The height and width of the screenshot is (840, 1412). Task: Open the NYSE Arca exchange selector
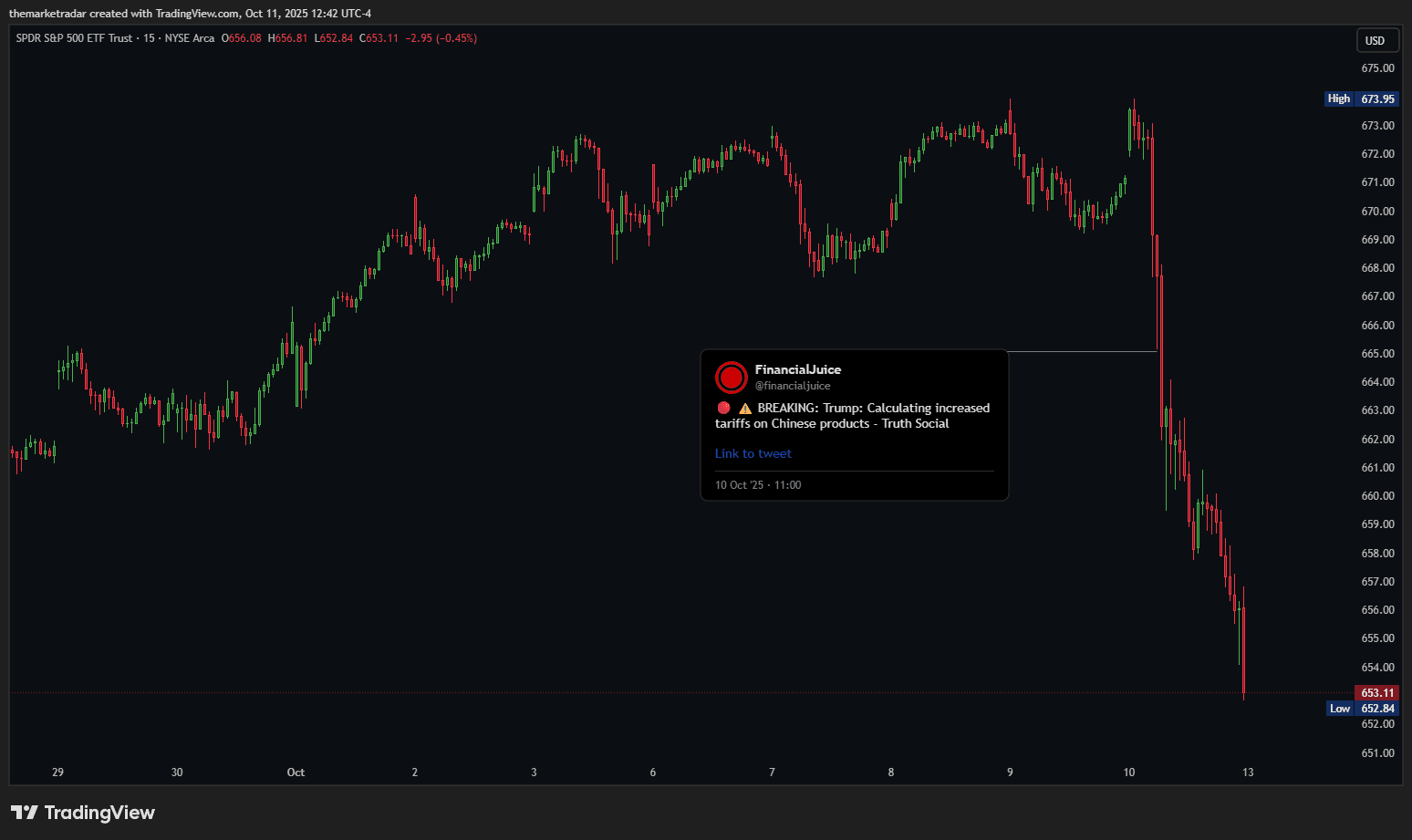coord(192,38)
